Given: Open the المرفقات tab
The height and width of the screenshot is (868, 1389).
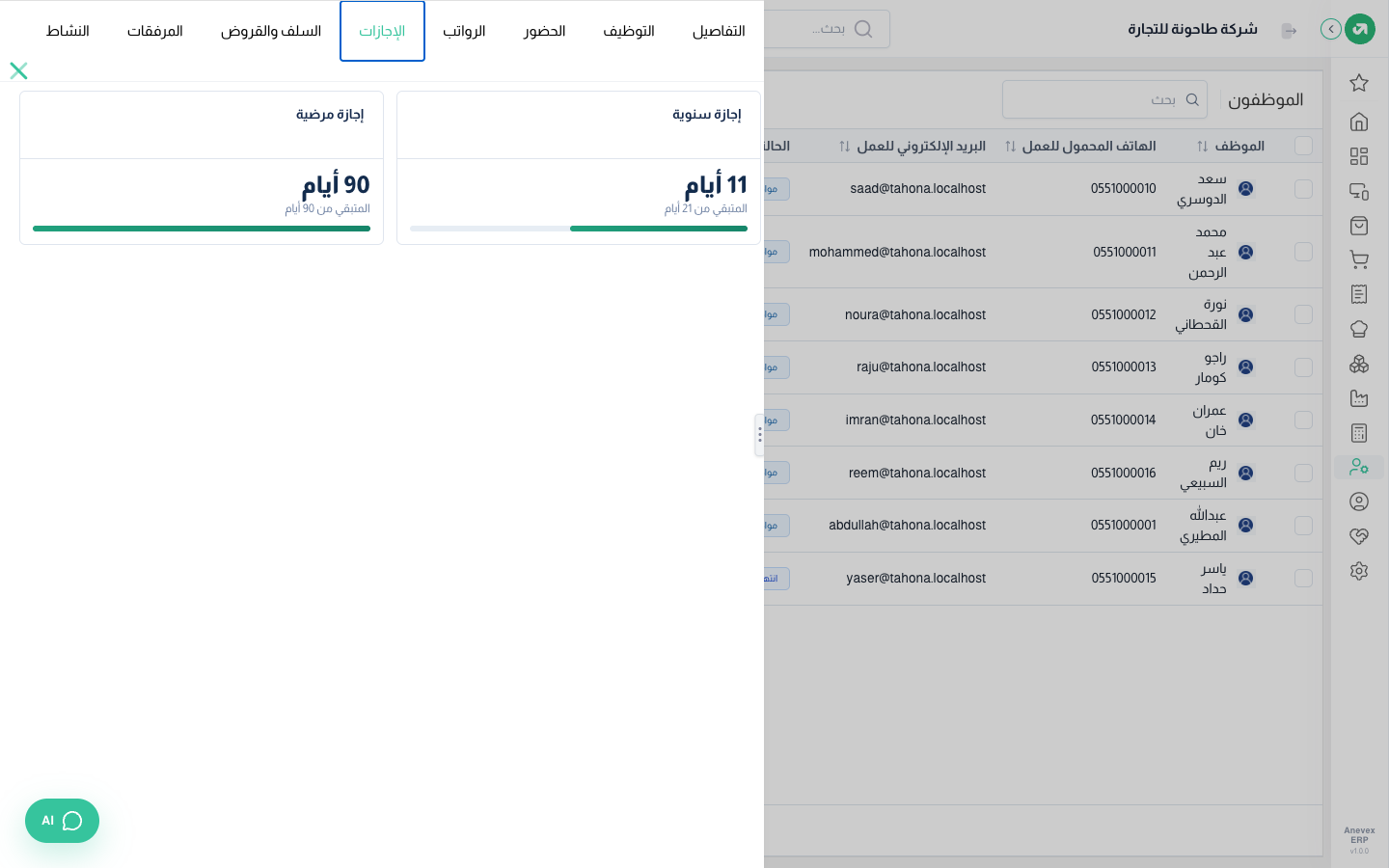Looking at the screenshot, I should click(155, 31).
